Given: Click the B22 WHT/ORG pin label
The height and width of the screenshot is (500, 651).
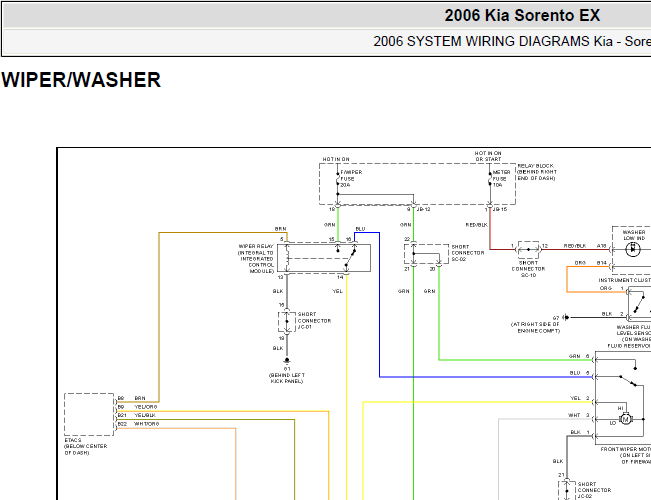Looking at the screenshot, I should [138, 424].
